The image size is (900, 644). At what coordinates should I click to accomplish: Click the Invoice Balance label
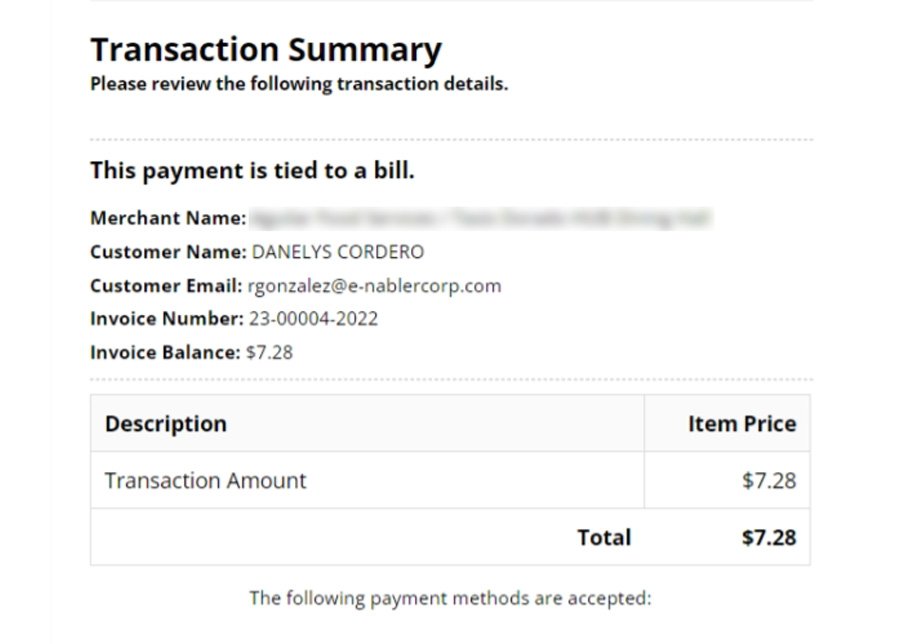165,352
